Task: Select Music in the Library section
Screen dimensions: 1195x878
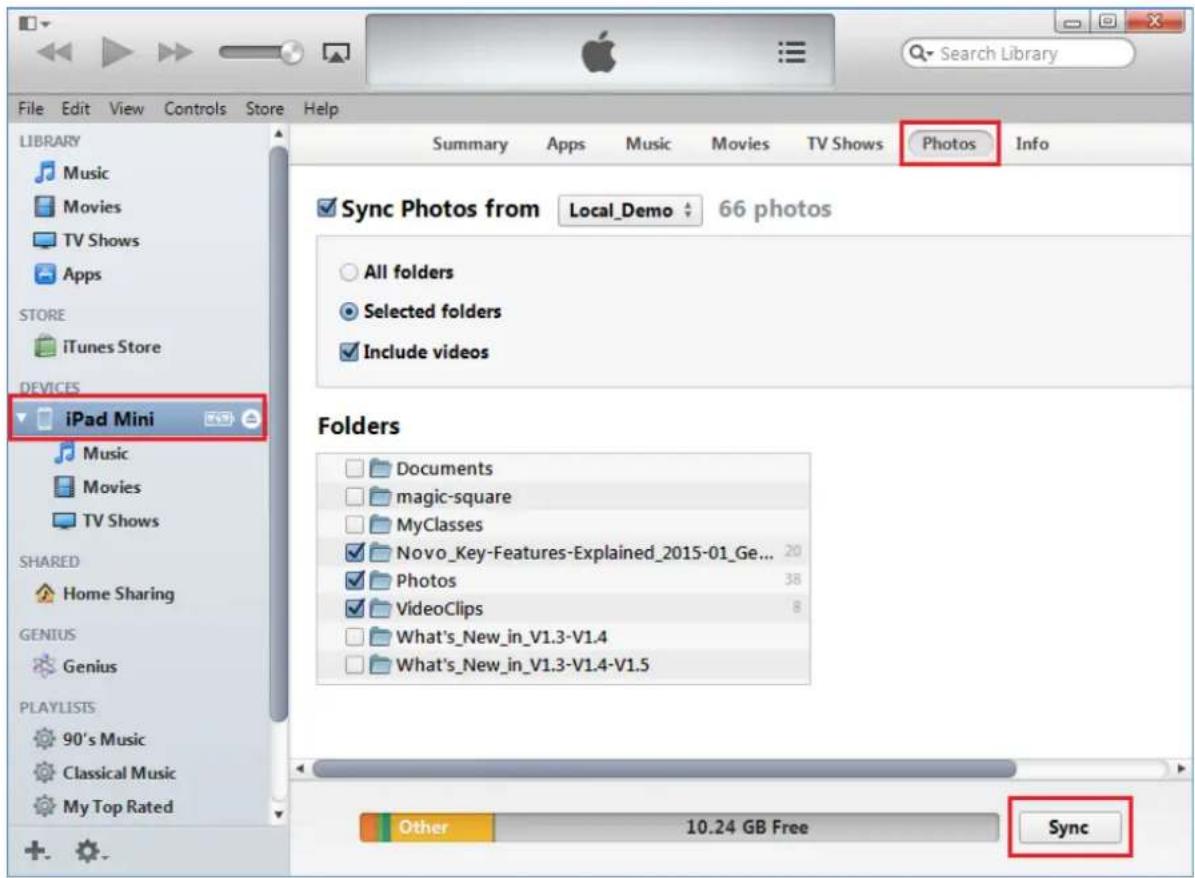Action: tap(72, 173)
